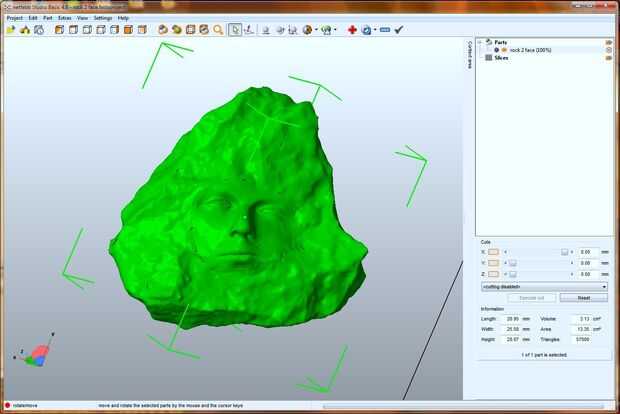Click the second zoom sphere icon in toolbar

(176, 30)
